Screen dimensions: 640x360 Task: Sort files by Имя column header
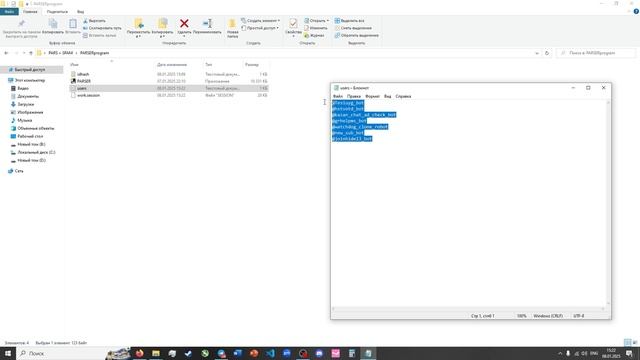(x=74, y=64)
